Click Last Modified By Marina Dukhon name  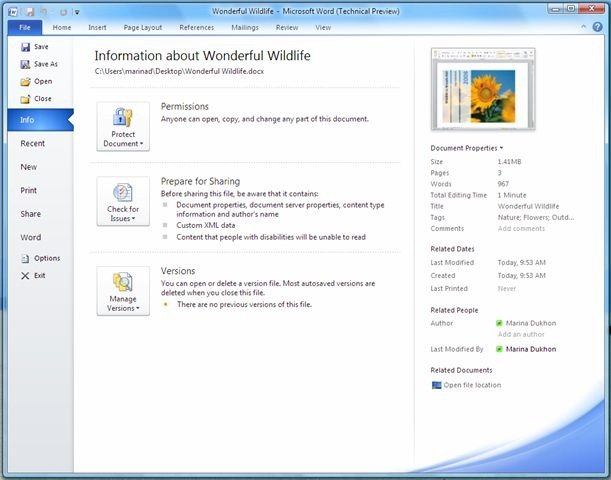point(531,349)
